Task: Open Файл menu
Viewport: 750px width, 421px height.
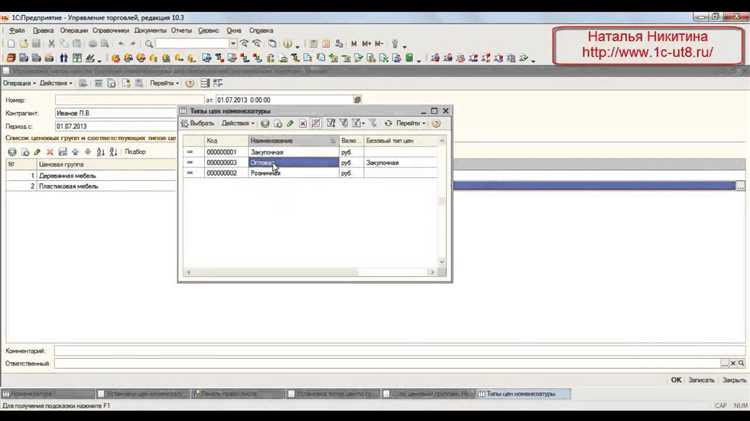Action: (x=17, y=30)
